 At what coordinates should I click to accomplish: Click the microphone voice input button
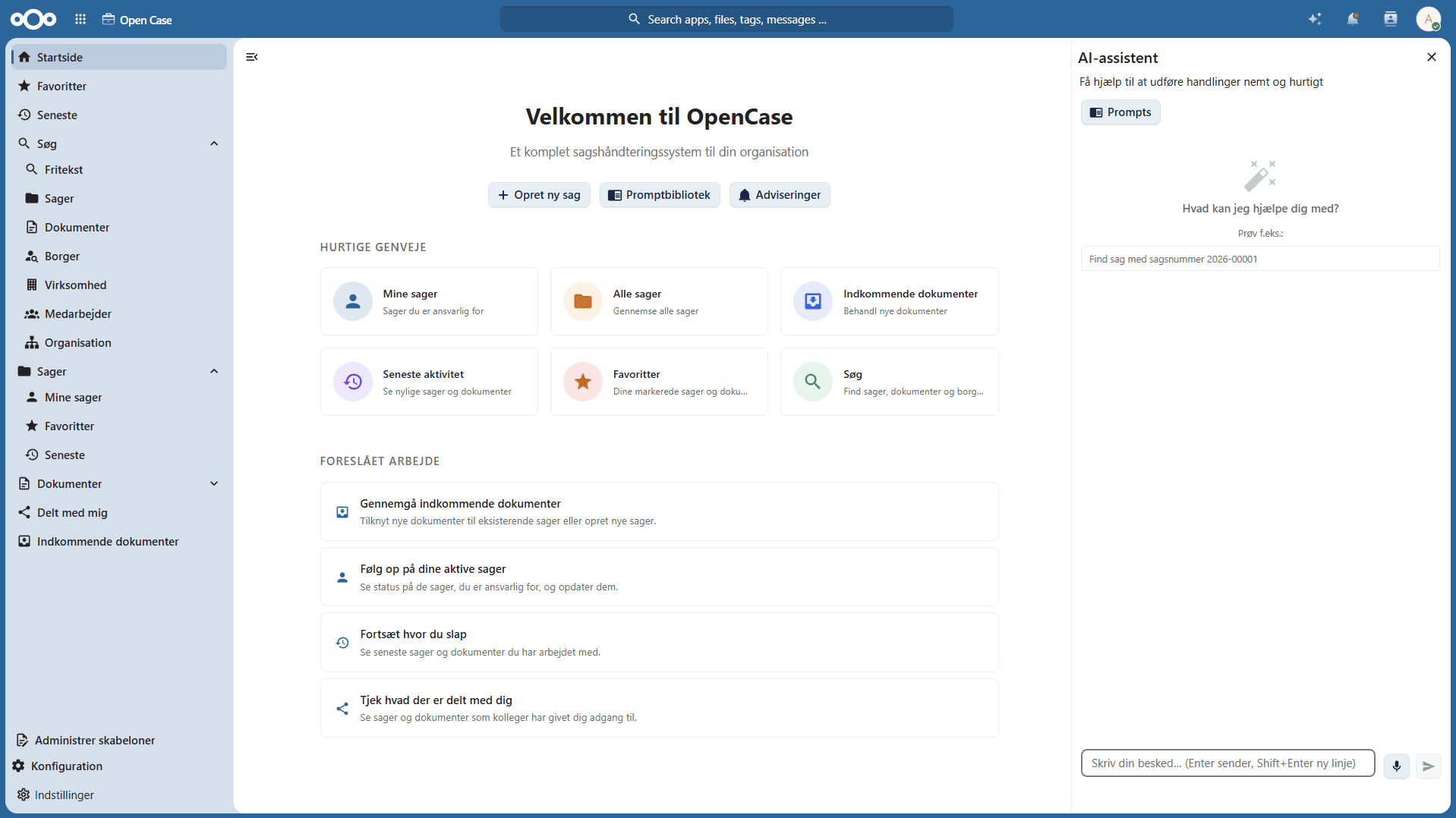1396,766
